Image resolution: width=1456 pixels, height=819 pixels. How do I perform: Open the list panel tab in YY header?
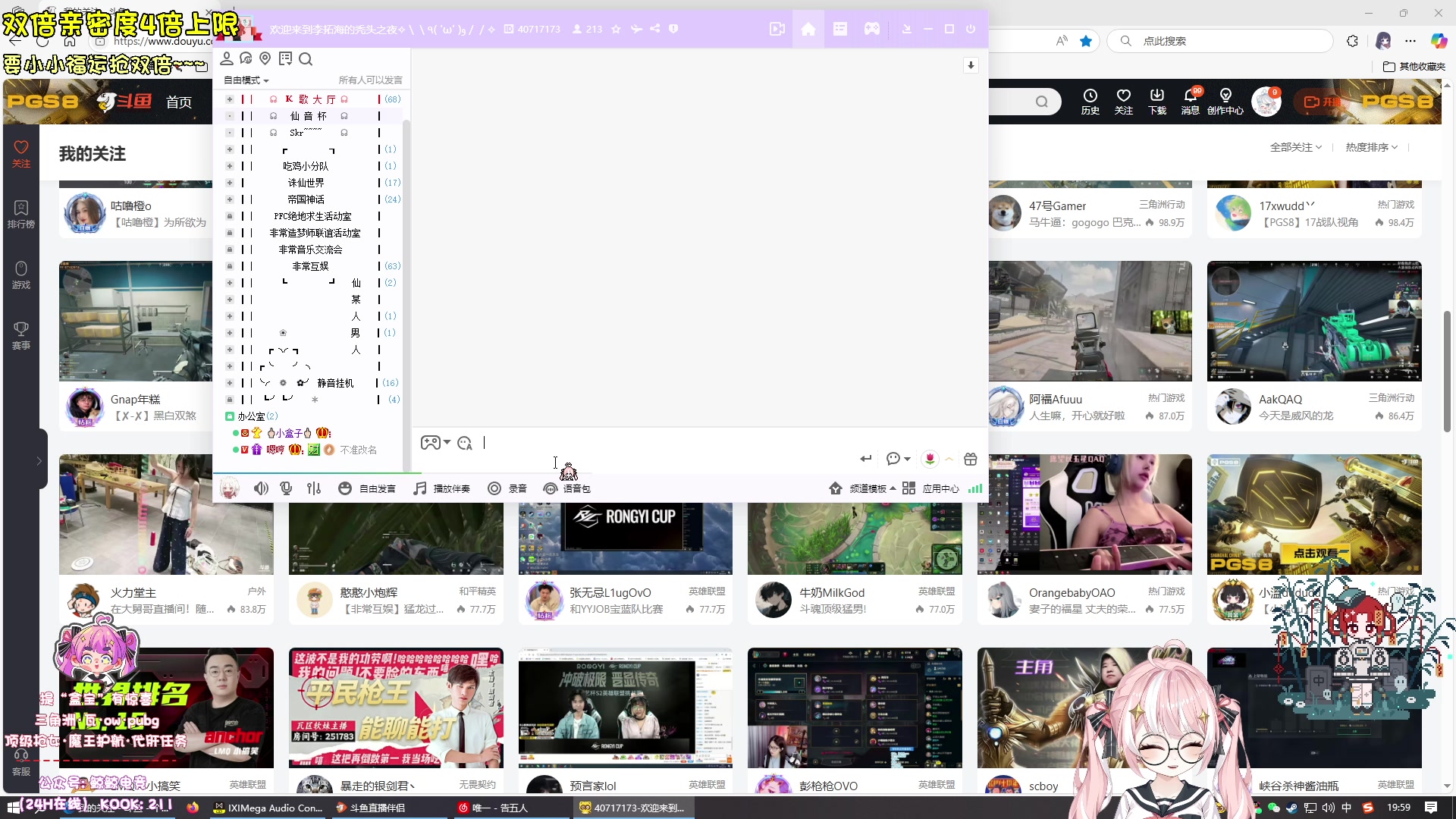(840, 29)
